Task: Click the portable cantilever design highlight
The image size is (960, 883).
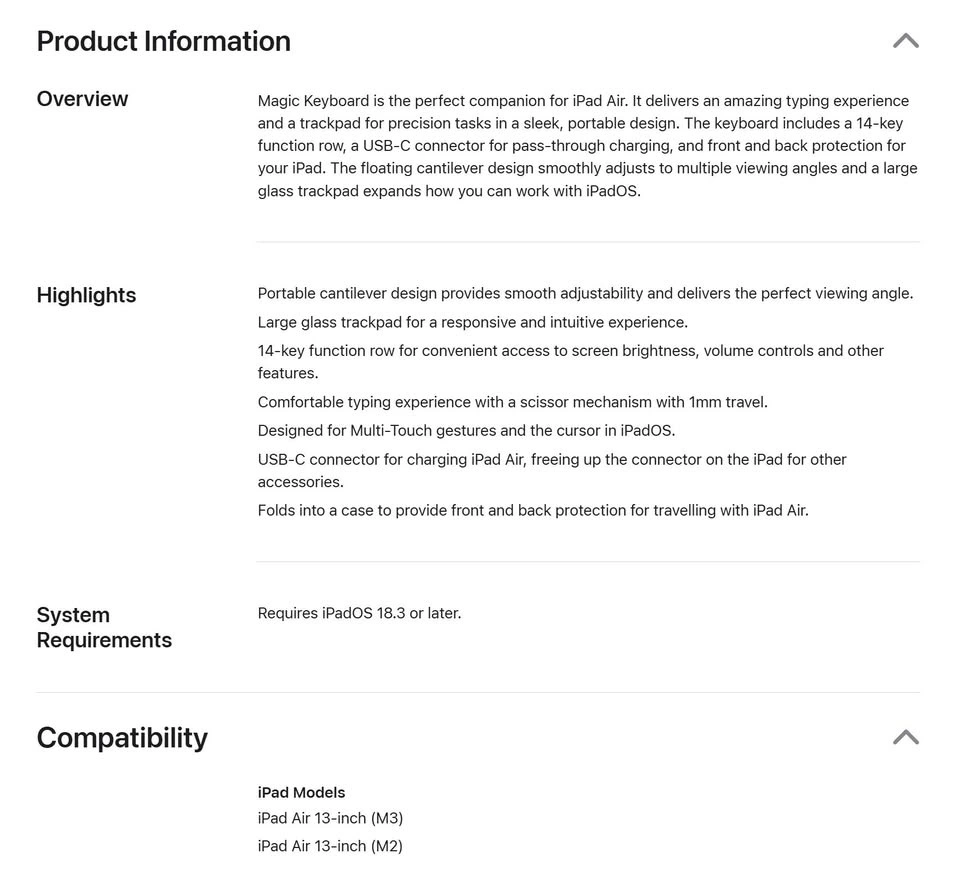Action: (x=585, y=293)
